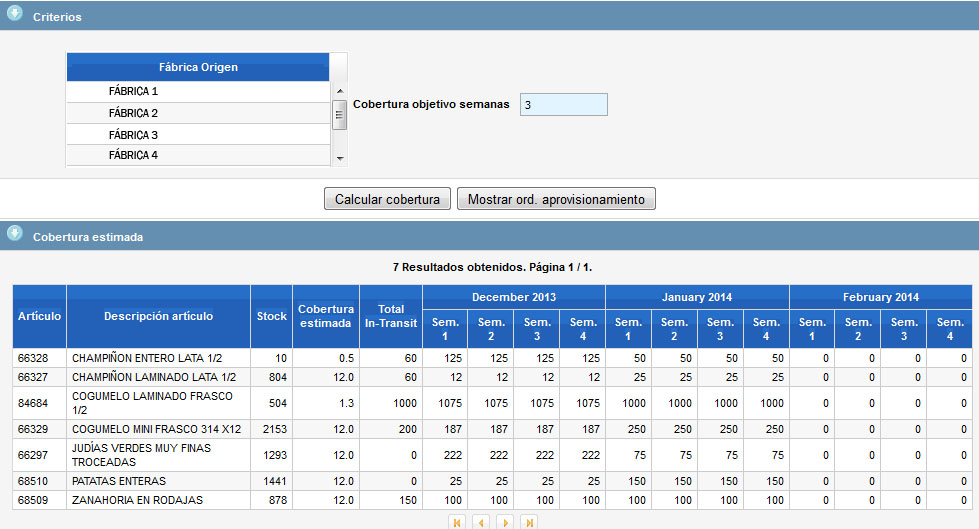Click the results count text

(492, 267)
